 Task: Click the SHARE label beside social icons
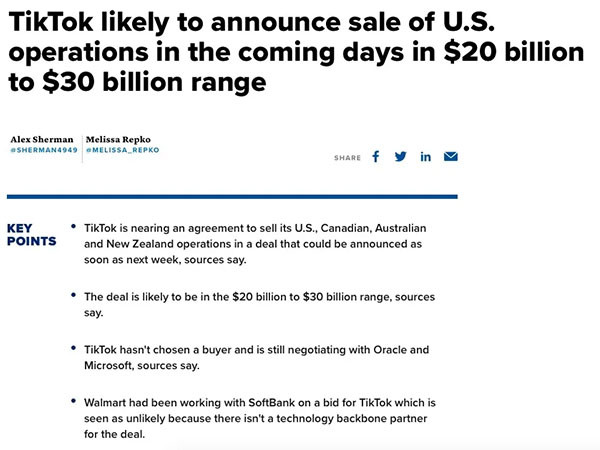(x=348, y=158)
